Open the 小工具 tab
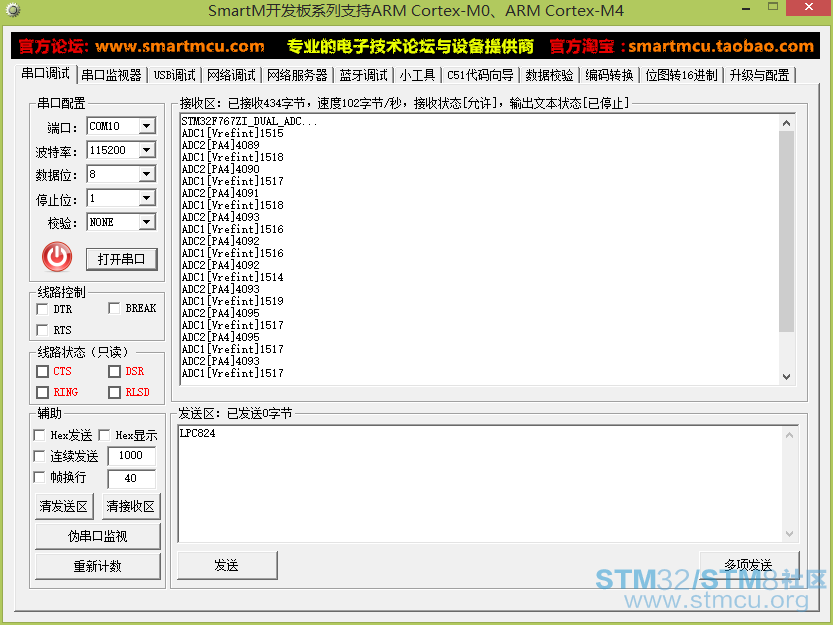833x625 pixels. [417, 75]
